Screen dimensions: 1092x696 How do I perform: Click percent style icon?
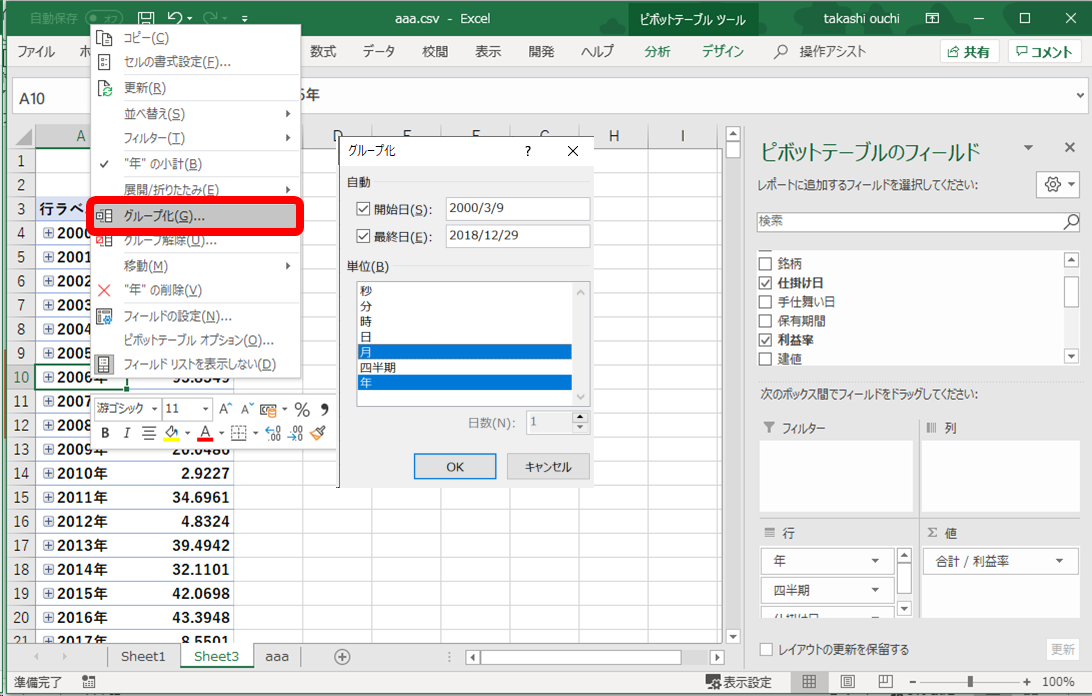302,409
